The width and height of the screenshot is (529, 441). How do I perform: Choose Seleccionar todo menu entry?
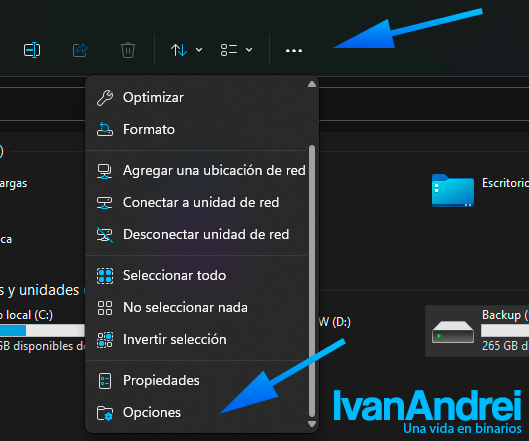[x=196, y=276]
